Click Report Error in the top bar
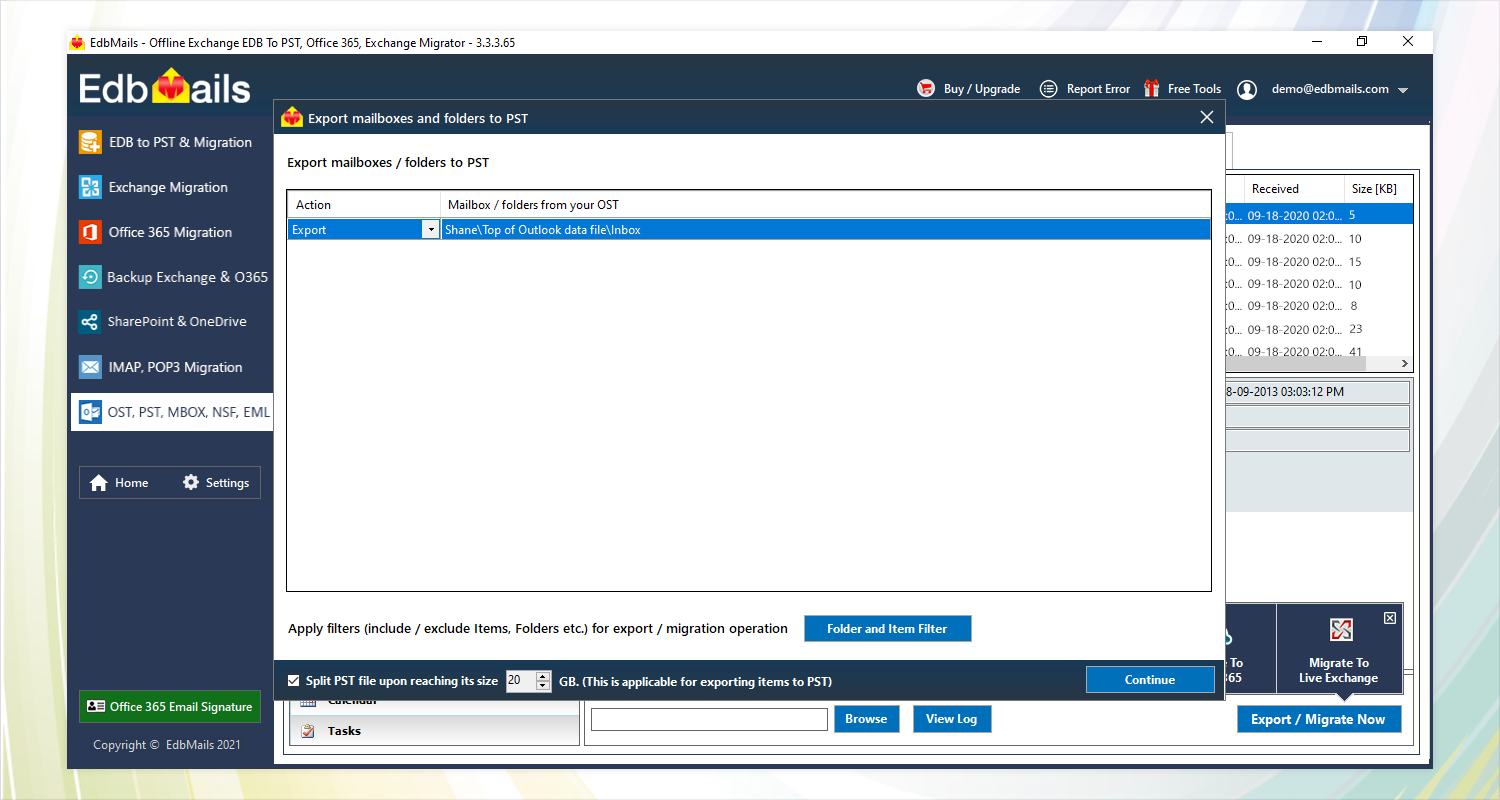Screen dimensions: 1500x800 pyautogui.click(x=1085, y=89)
